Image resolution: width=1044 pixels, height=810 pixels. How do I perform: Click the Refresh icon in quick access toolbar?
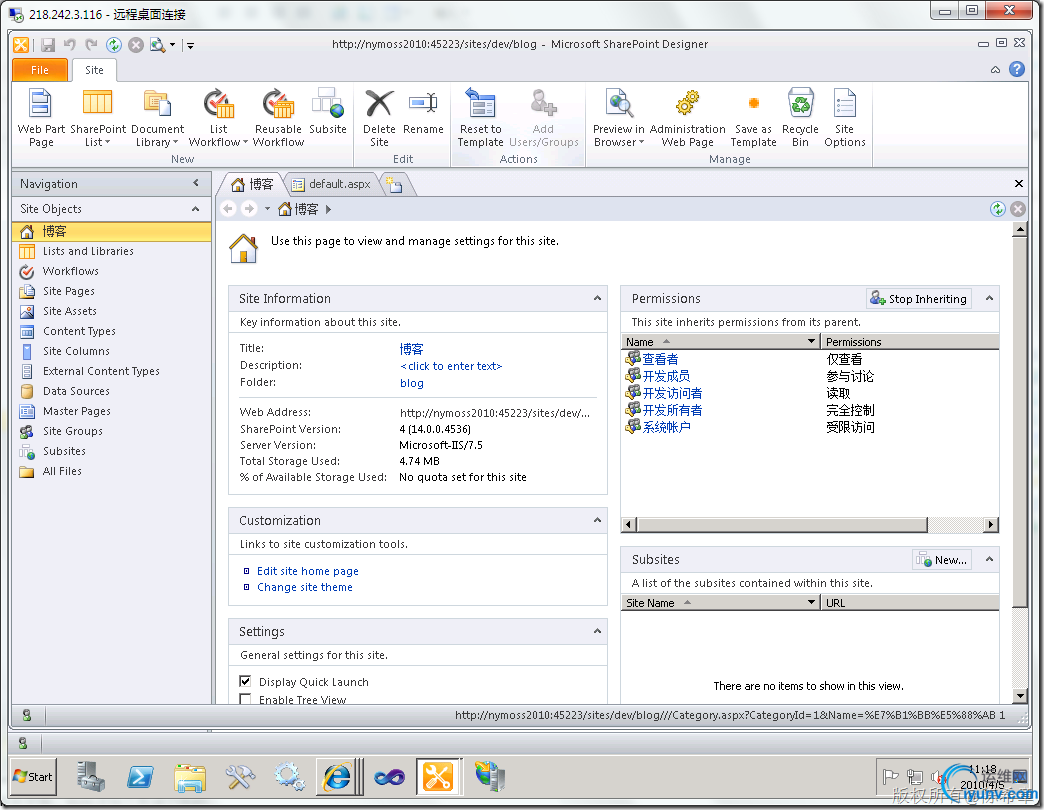tap(114, 45)
